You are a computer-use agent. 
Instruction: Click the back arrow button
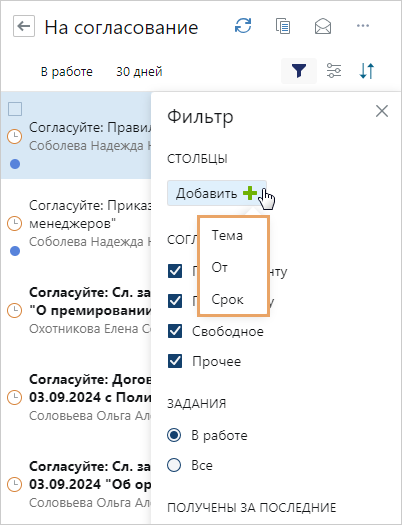24,26
